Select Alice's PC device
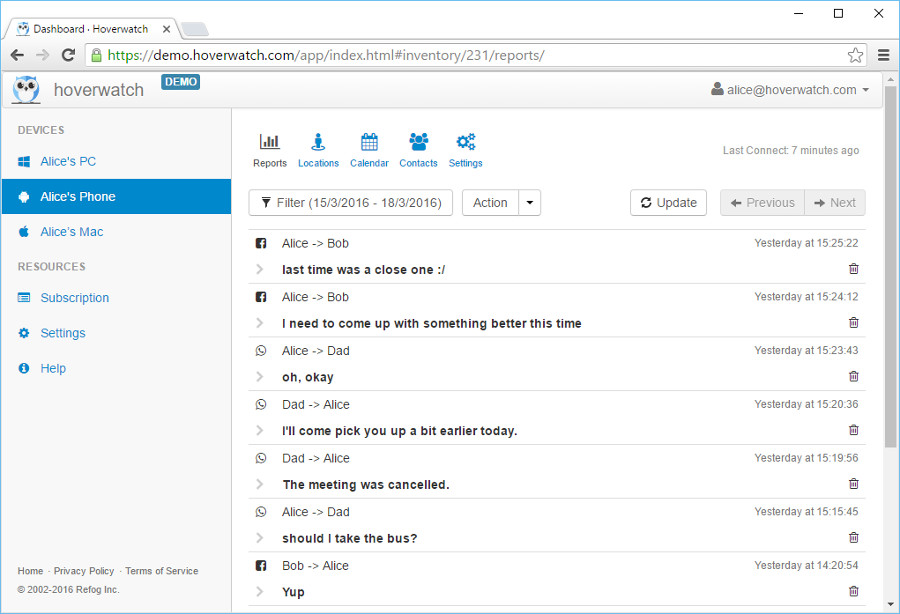Image resolution: width=900 pixels, height=614 pixels. click(x=117, y=162)
